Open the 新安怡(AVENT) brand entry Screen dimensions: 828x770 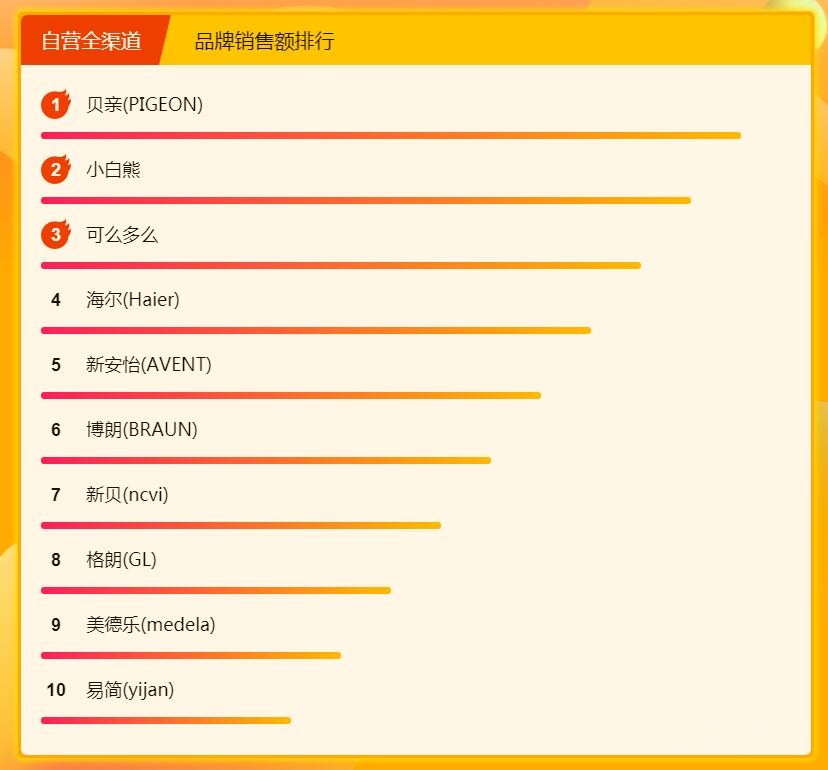pos(149,365)
